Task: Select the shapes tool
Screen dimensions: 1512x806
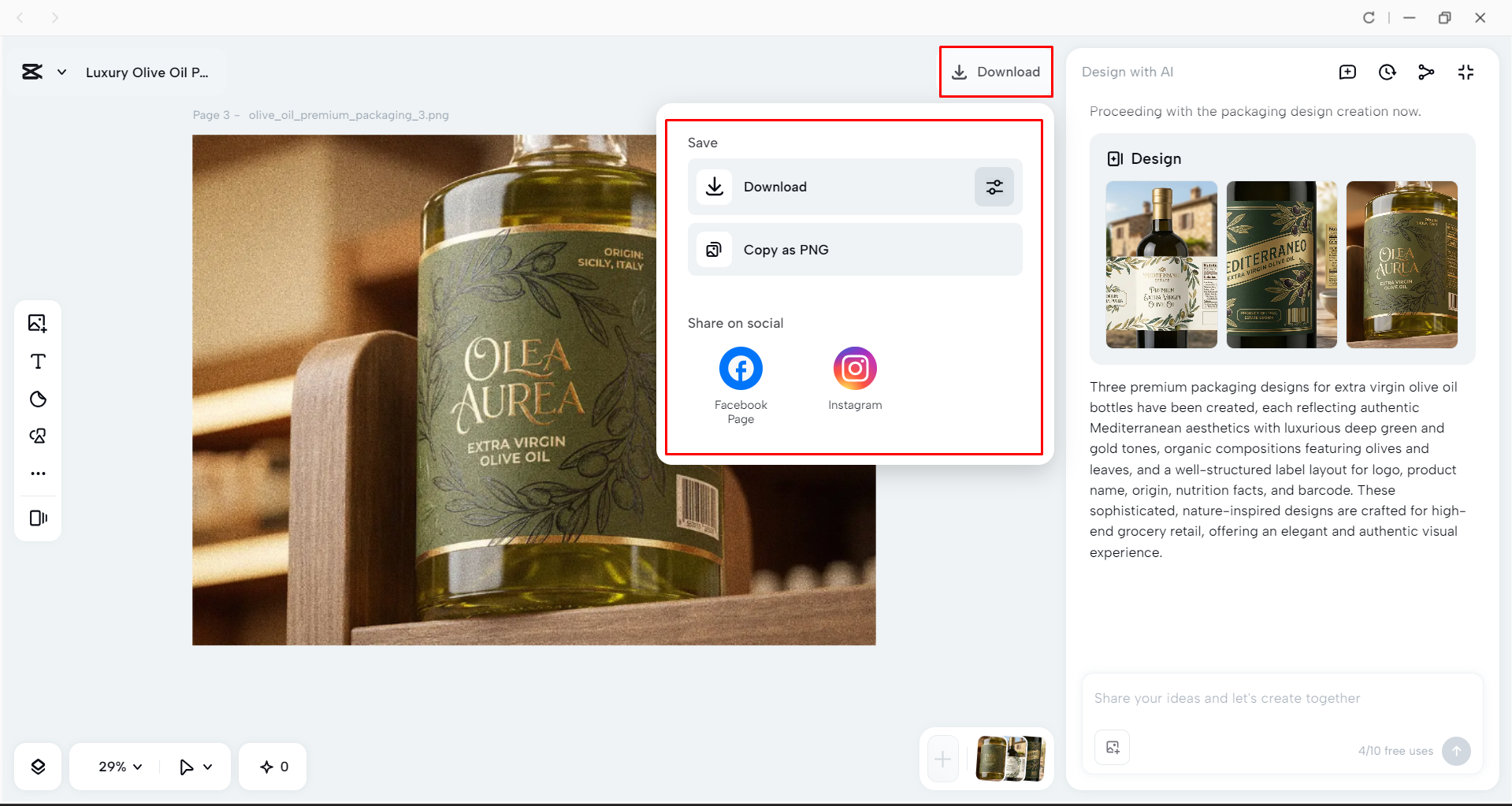Action: pos(38,436)
